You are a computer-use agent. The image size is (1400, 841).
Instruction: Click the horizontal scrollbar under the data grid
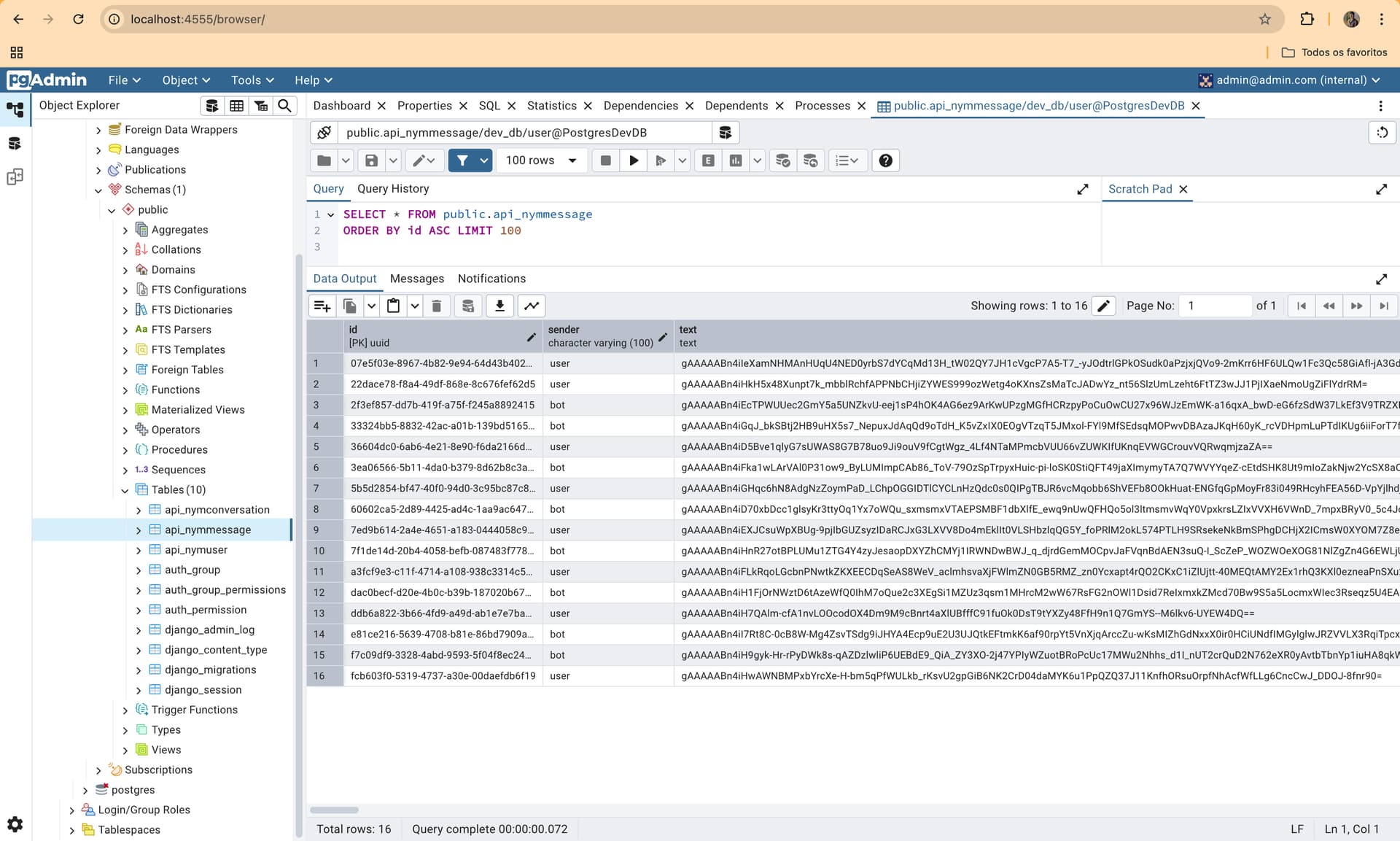pos(334,810)
